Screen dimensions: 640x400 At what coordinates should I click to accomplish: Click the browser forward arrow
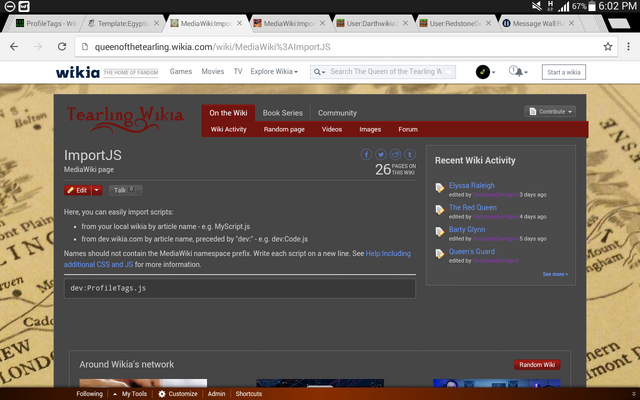(38, 47)
